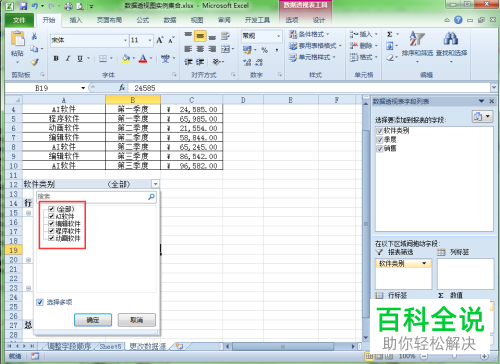
Task: Click the increase decimal icon
Action: [247, 62]
